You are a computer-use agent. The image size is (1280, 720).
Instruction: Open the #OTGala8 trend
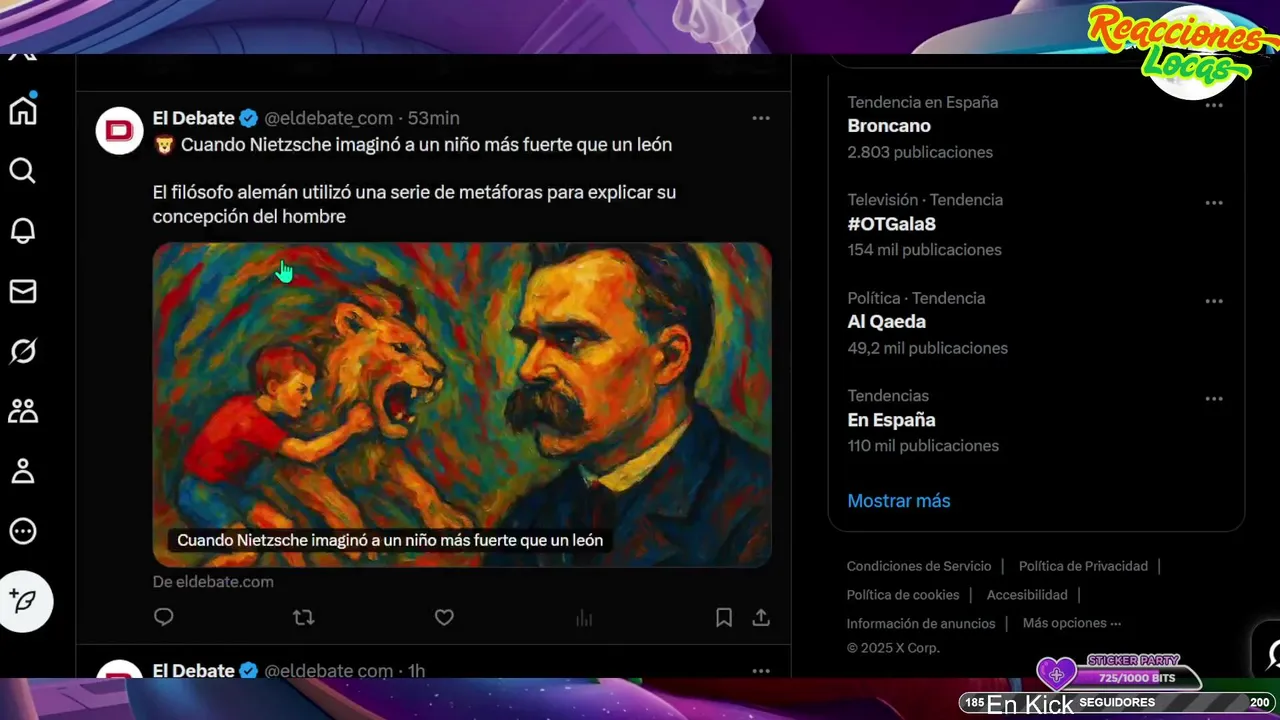pos(891,224)
